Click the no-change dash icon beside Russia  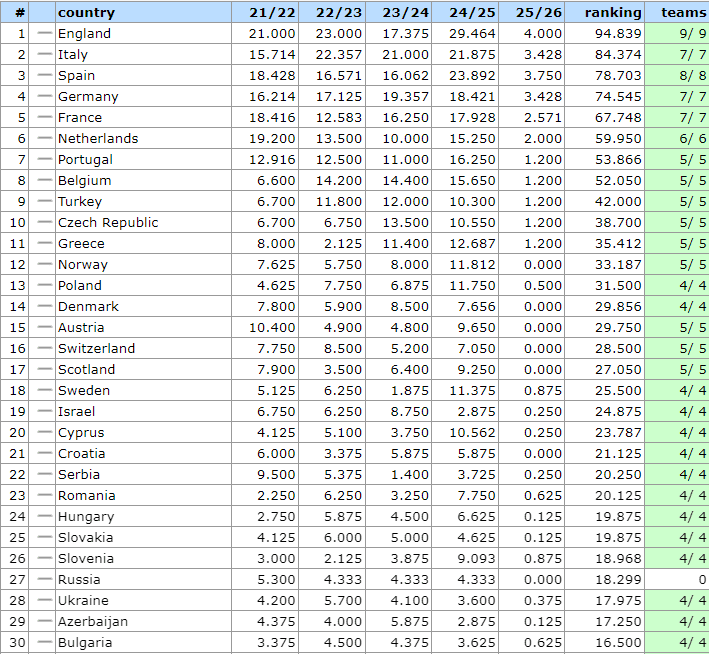[44, 579]
